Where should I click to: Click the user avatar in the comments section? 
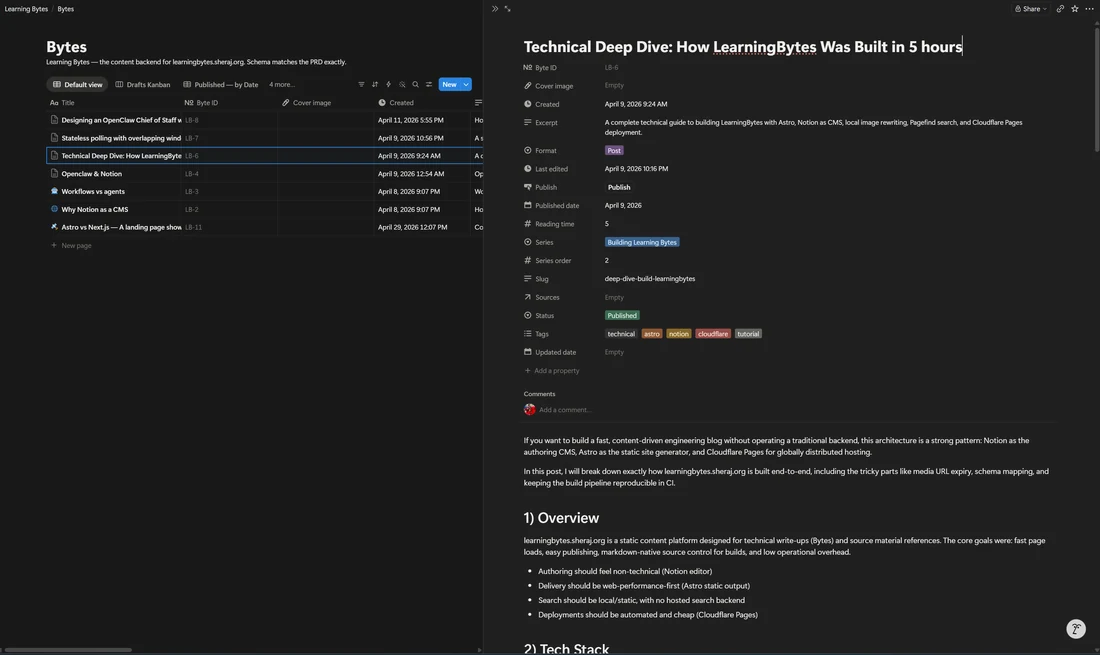point(530,410)
